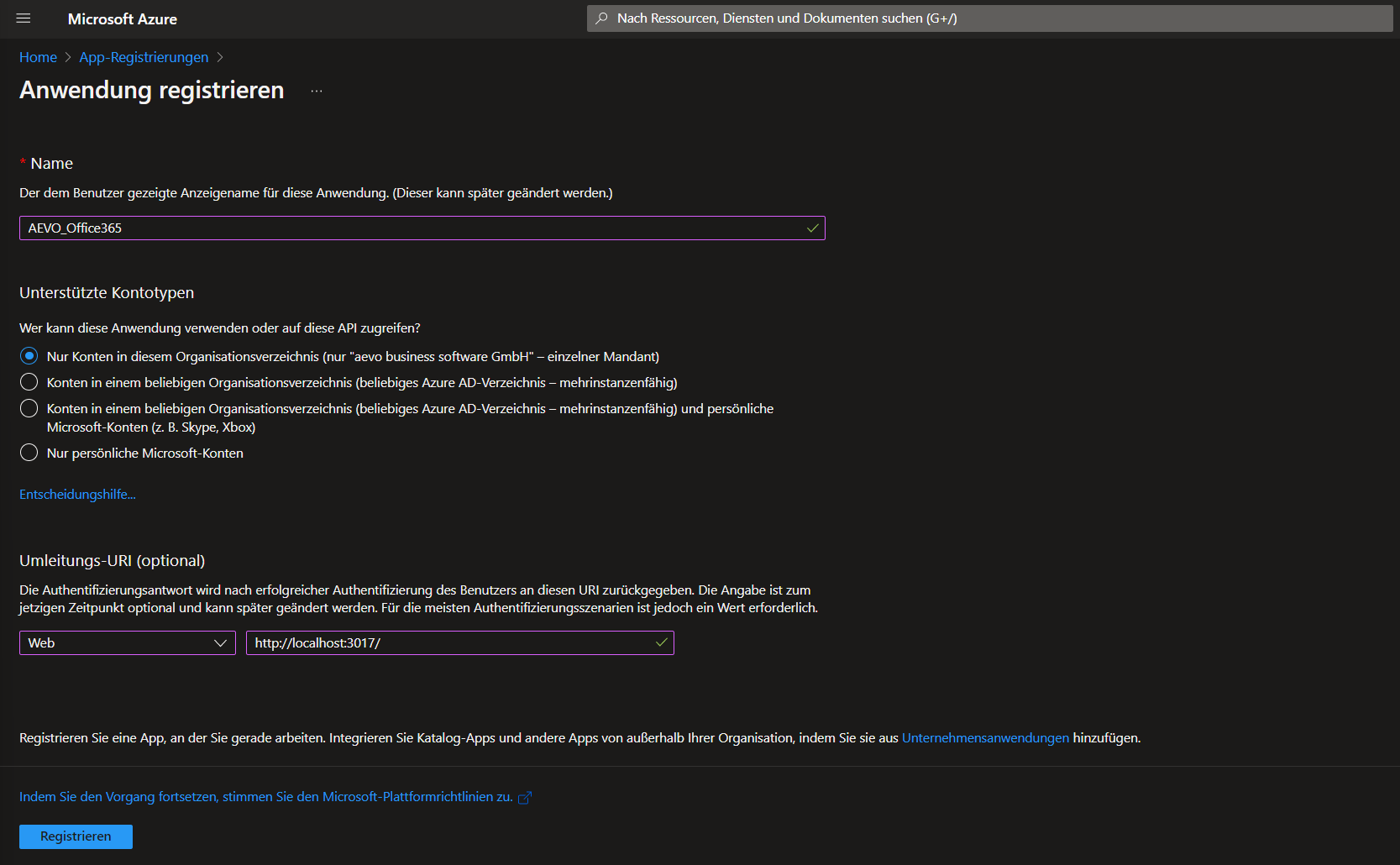This screenshot has height=865, width=1400.
Task: Click the breadcrumb chevron after Home
Action: point(66,57)
